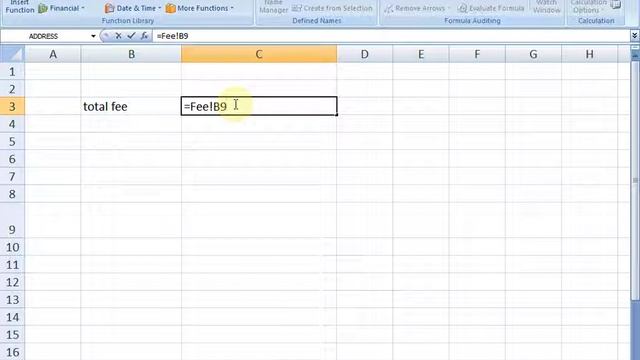Select column C header
Viewport: 640px width, 360px height.
259,54
